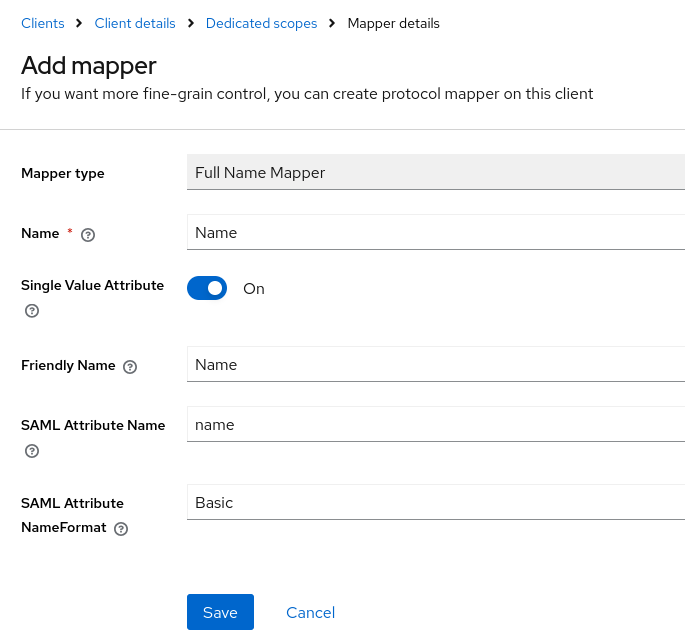This screenshot has width=685, height=643.
Task: Open Dedicated scopes breadcrumb link
Action: pyautogui.click(x=261, y=23)
